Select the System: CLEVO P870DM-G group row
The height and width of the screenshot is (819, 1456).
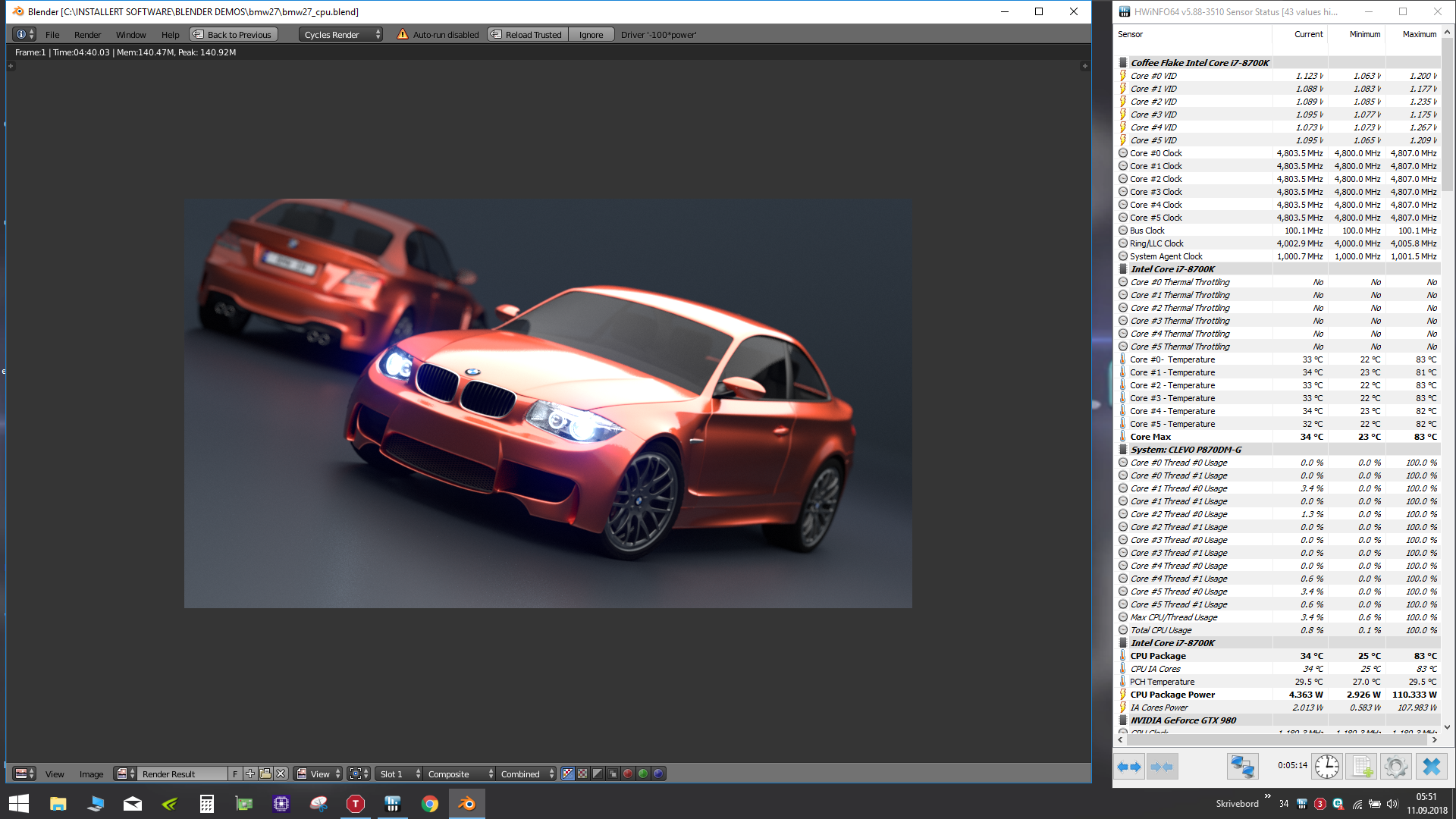click(x=1278, y=450)
